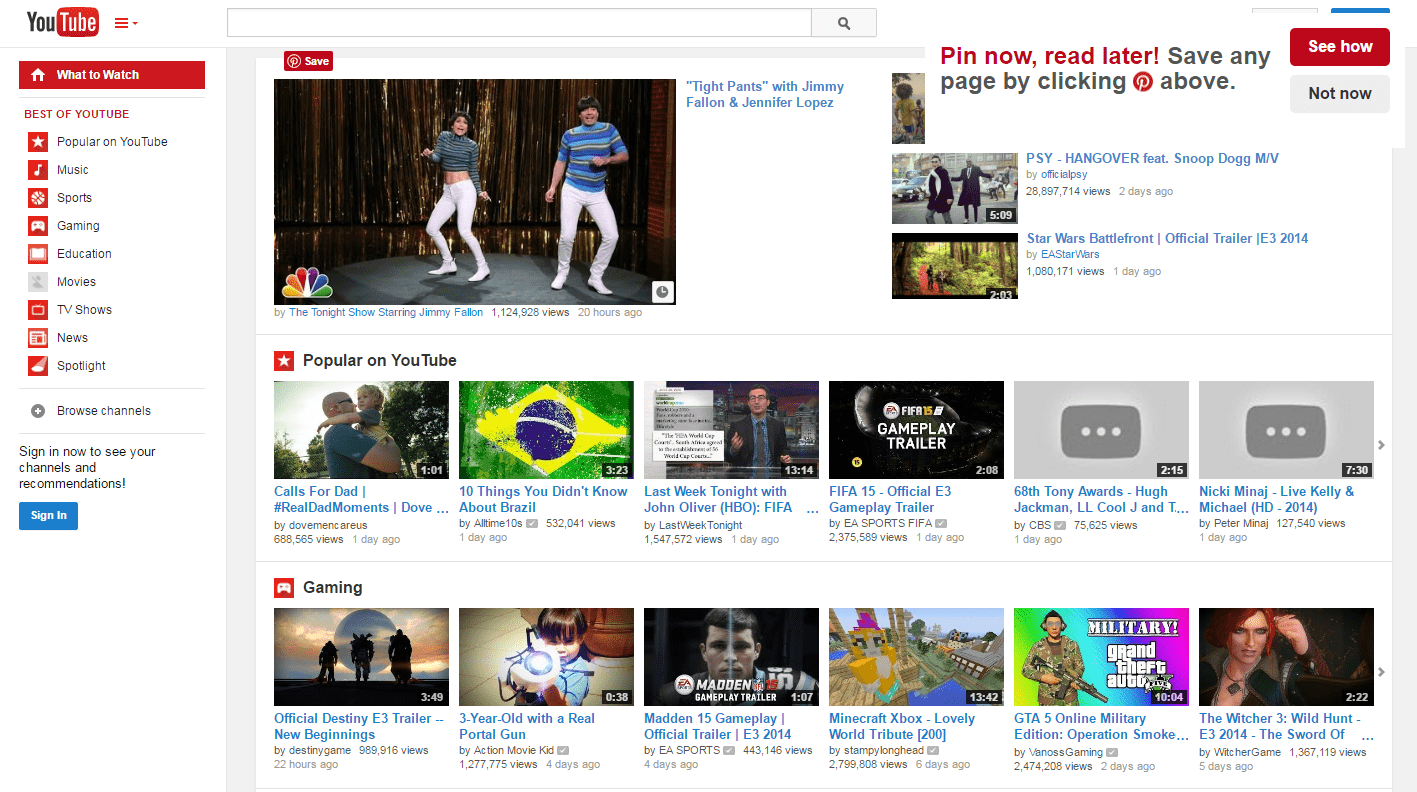Click the Calls For Dad video thumbnail

coord(361,430)
